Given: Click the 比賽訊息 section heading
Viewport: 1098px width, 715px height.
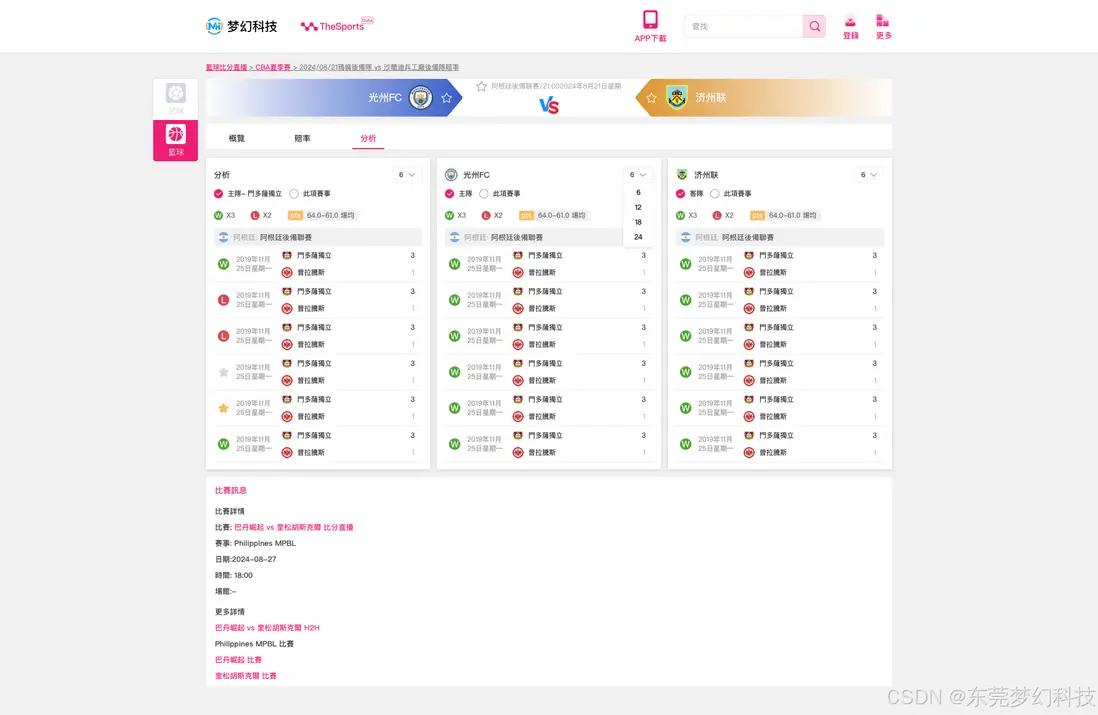Looking at the screenshot, I should 230,490.
